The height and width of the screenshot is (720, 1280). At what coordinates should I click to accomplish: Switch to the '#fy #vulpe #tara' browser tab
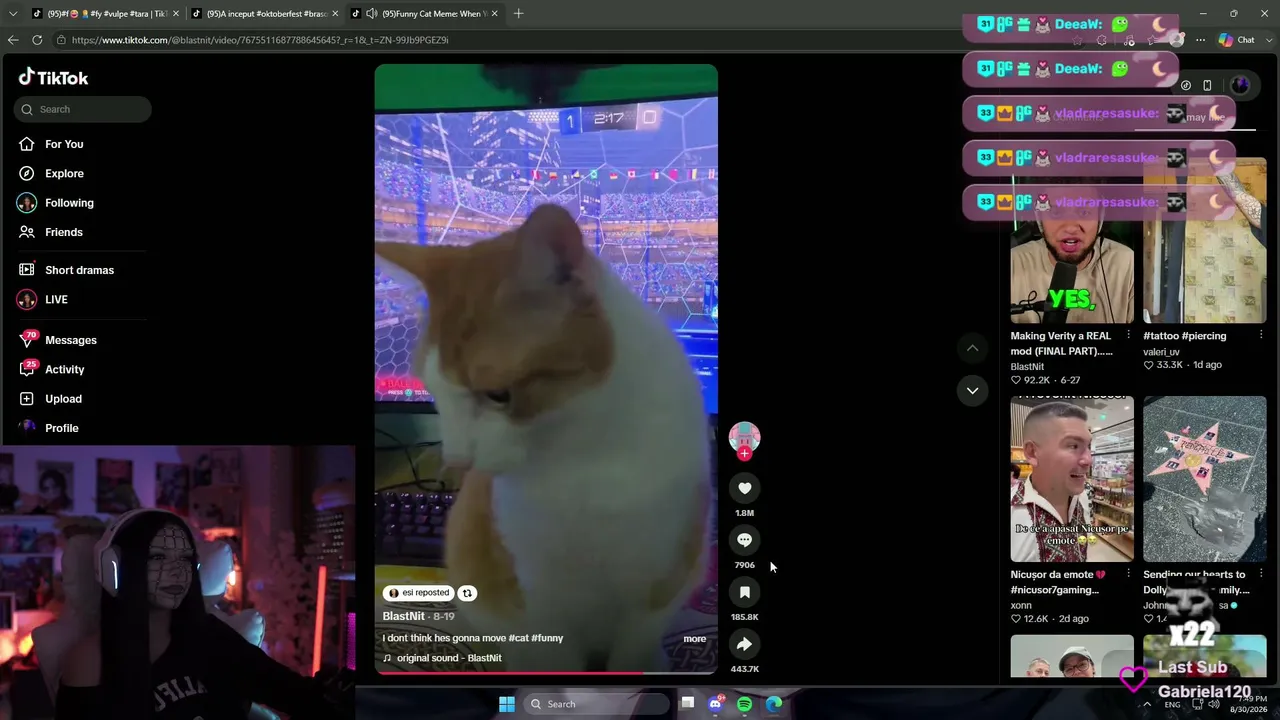(x=104, y=14)
